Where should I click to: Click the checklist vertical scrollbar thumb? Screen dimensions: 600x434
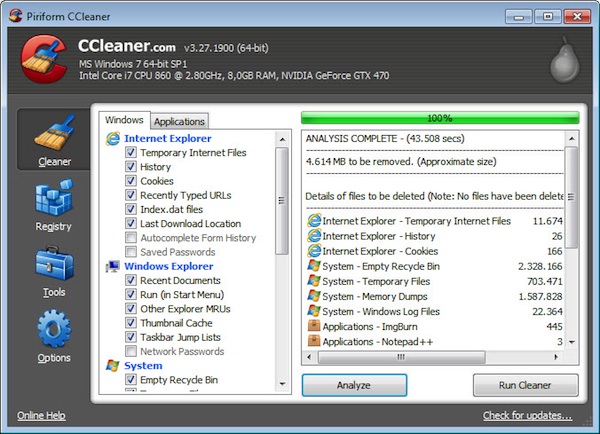click(x=282, y=201)
